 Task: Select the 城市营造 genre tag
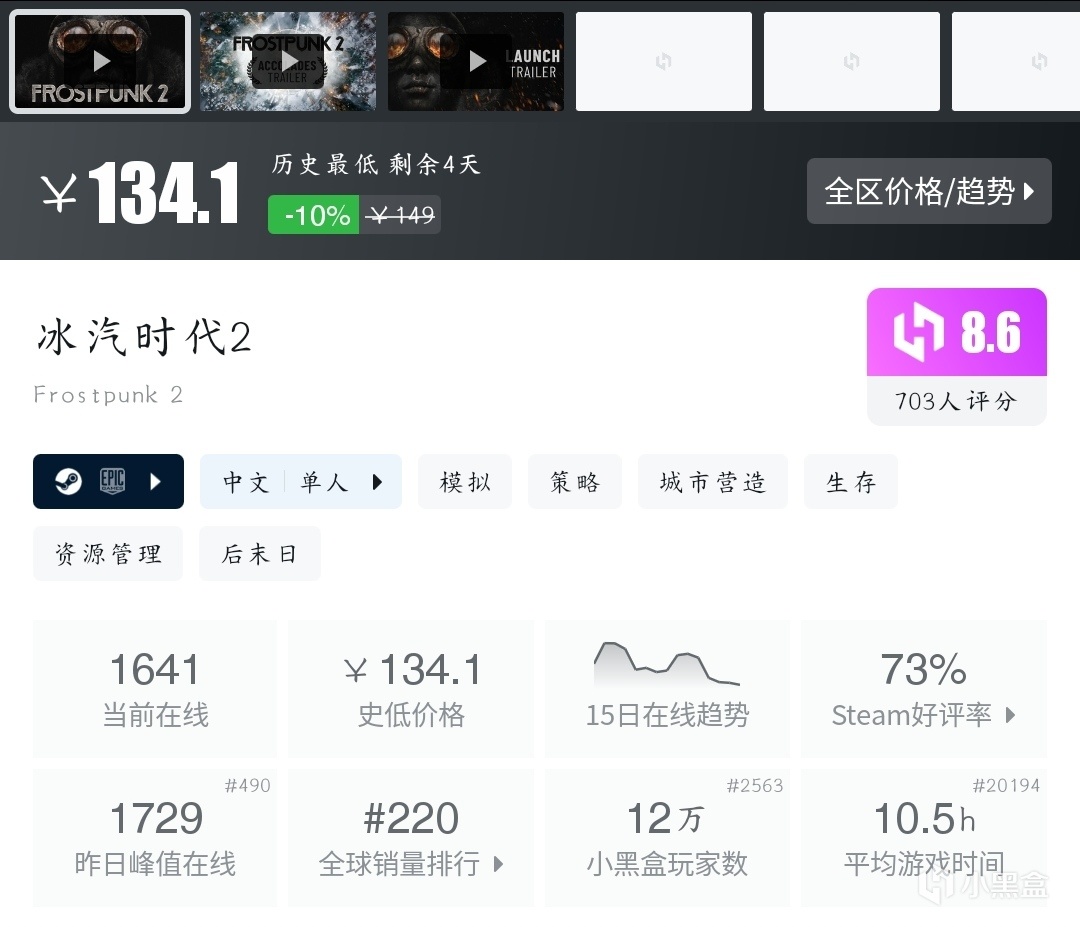713,481
